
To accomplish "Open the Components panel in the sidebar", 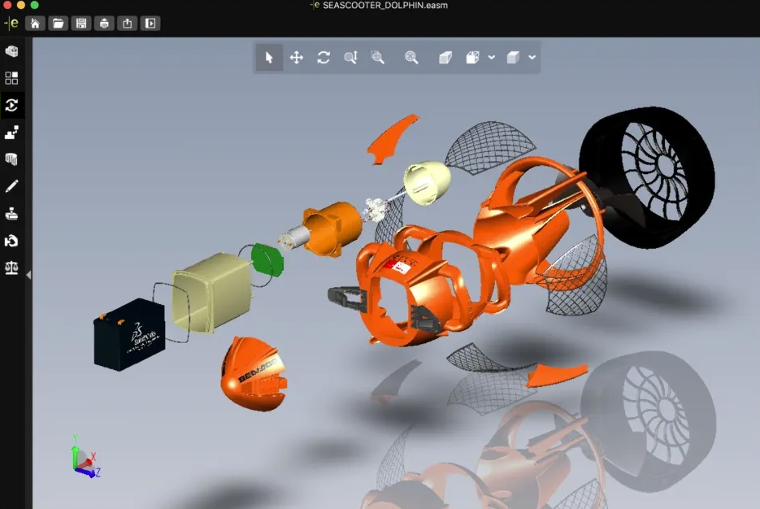I will (12, 51).
